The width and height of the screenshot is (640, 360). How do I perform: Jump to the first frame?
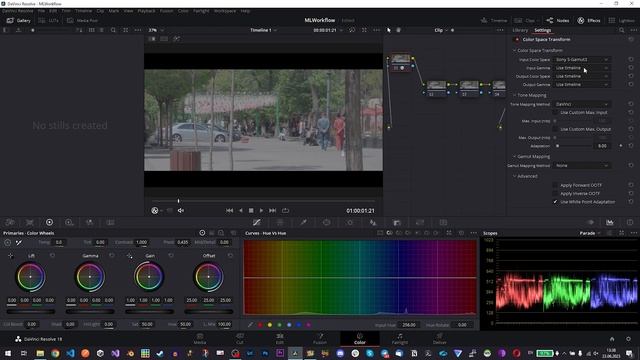click(x=229, y=211)
